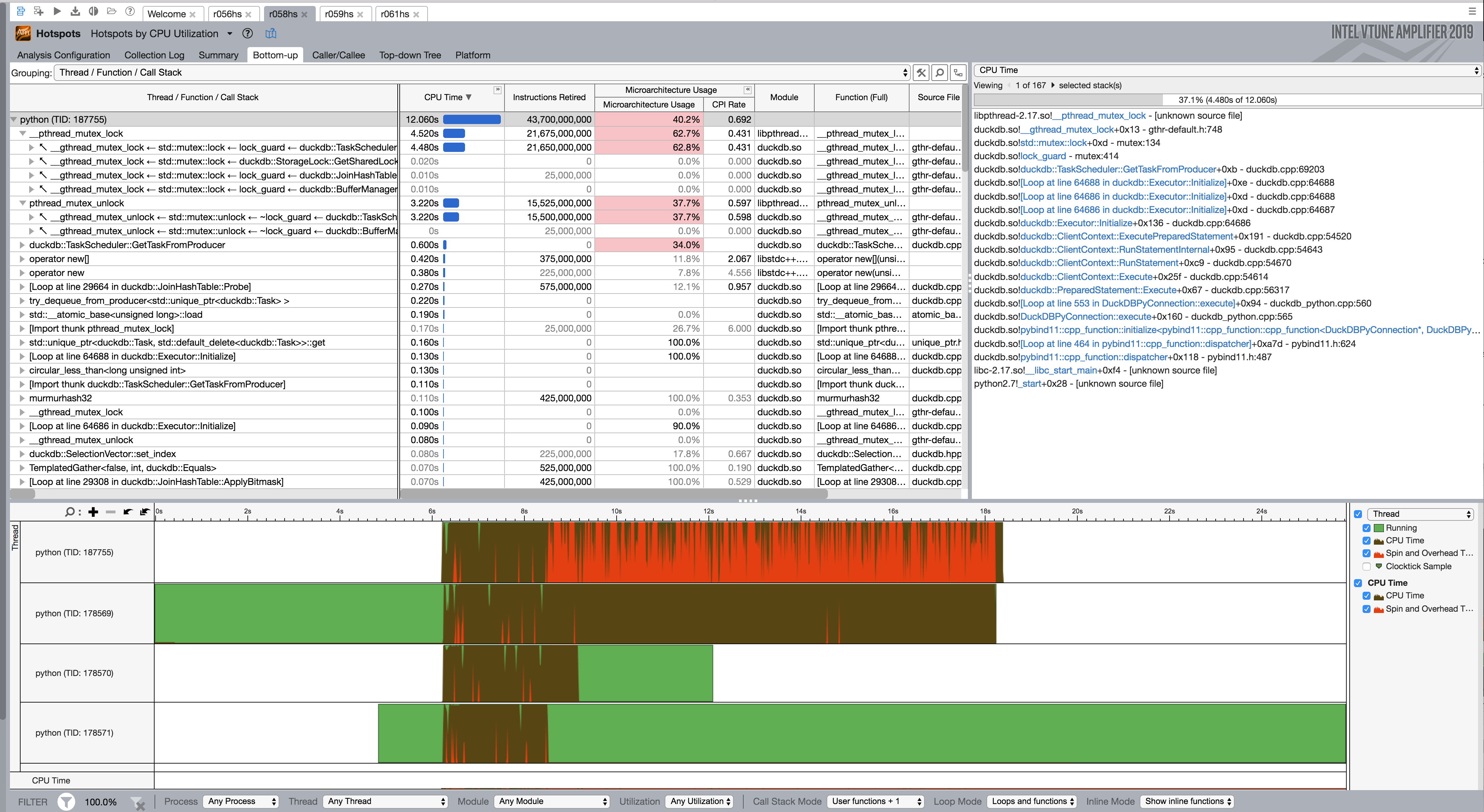The width and height of the screenshot is (1484, 812).
Task: Toggle Spin and Overhead Time checkbox under Thread
Action: pos(1367,553)
